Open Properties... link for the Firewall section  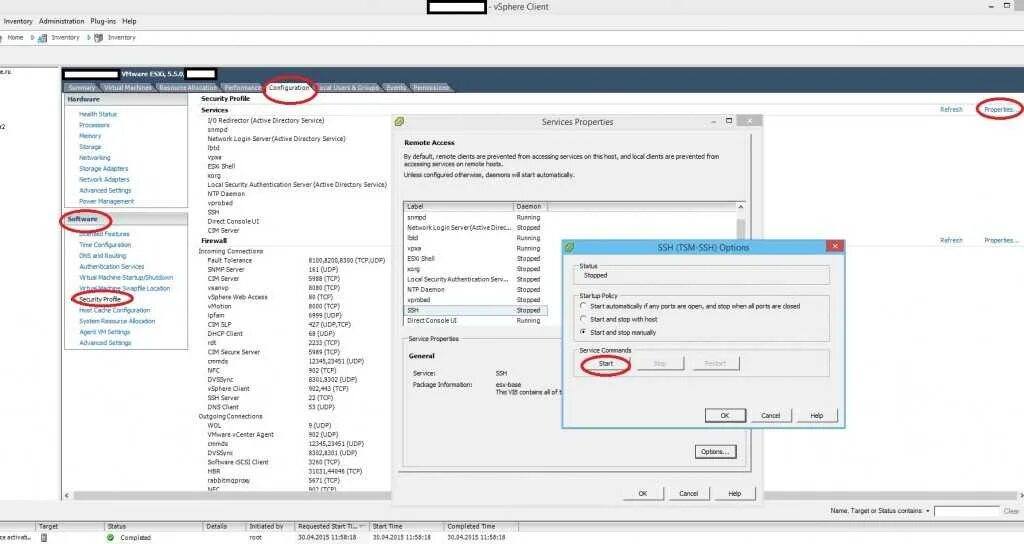[x=1000, y=240]
